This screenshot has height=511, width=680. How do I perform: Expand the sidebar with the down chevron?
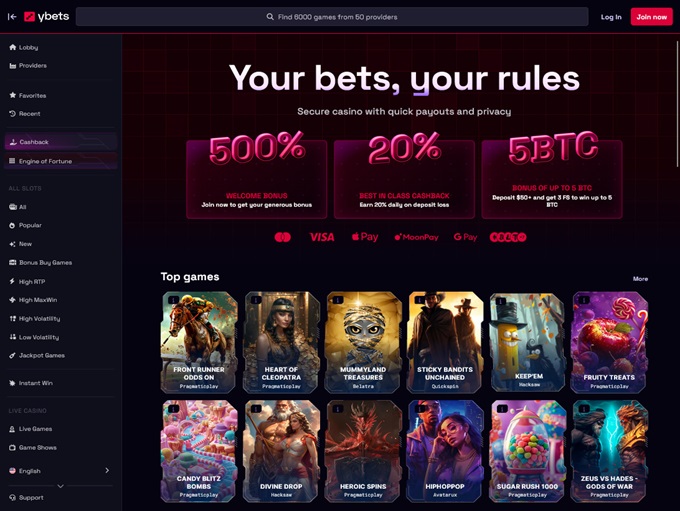[61, 486]
